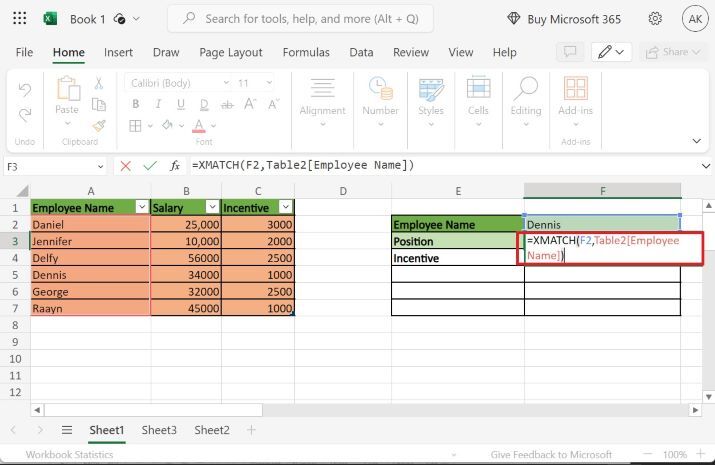Open the Settings gear icon

655,19
